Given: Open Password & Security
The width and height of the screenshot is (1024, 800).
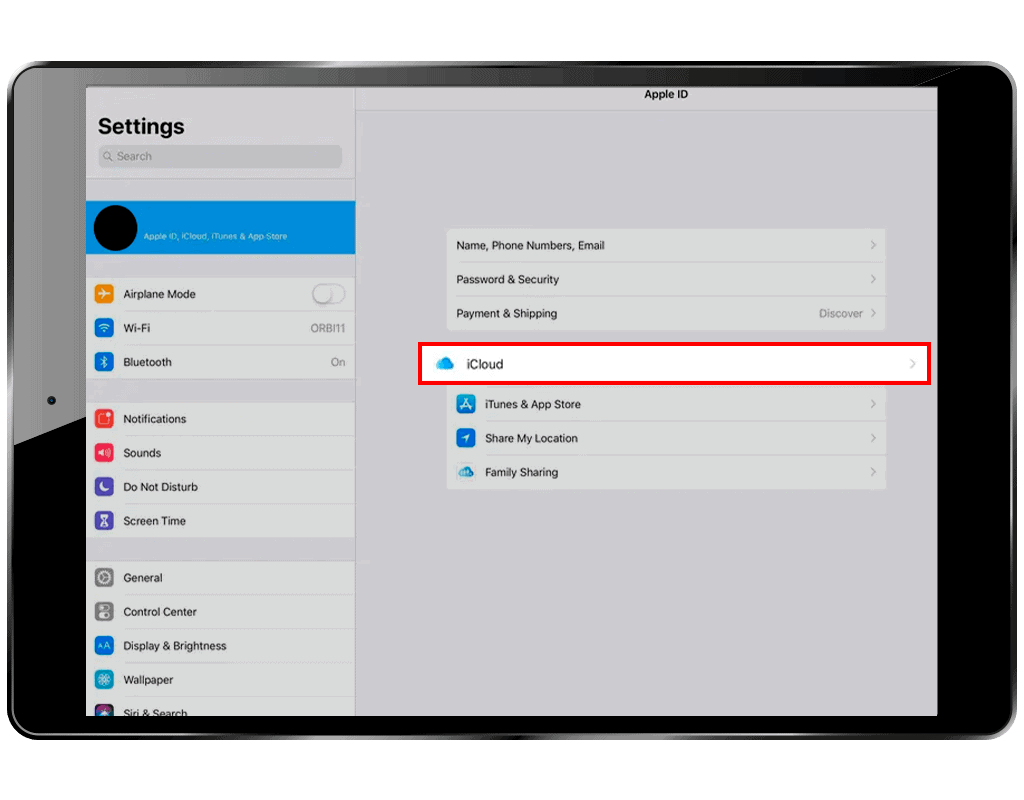Looking at the screenshot, I should 665,279.
